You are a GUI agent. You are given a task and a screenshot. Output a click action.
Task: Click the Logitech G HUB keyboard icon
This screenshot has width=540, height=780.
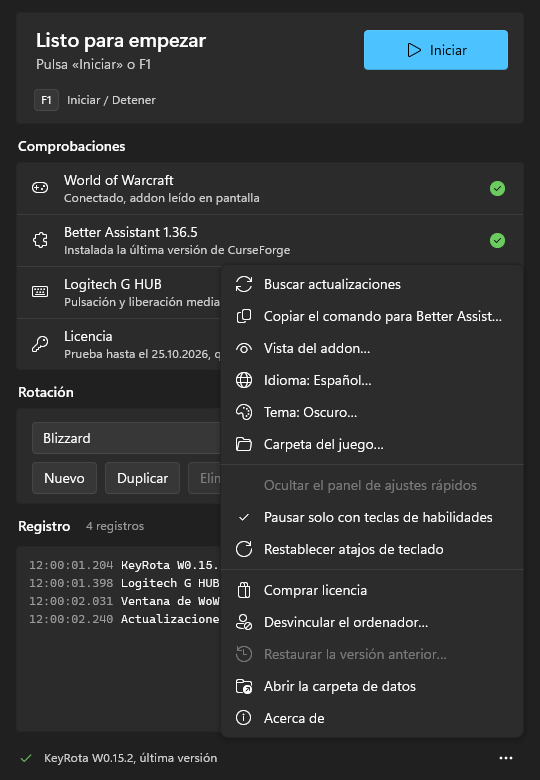(40, 292)
